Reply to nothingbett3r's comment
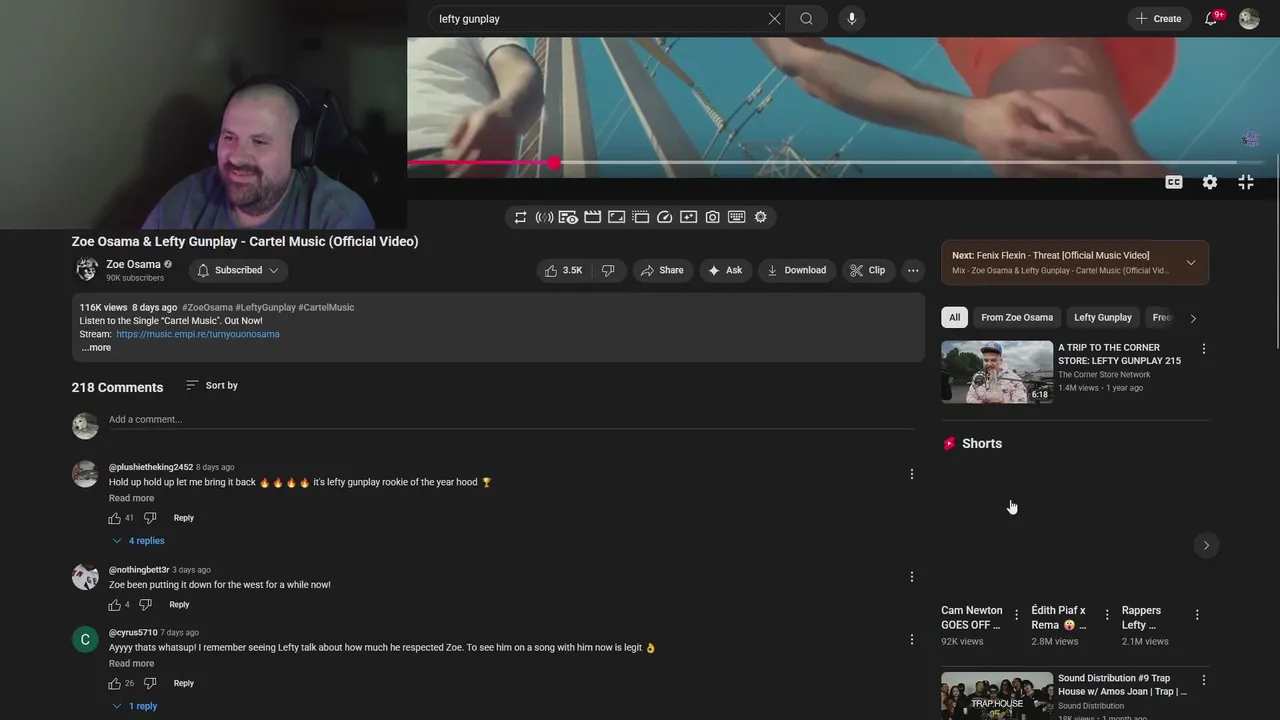The width and height of the screenshot is (1280, 720). (x=179, y=605)
